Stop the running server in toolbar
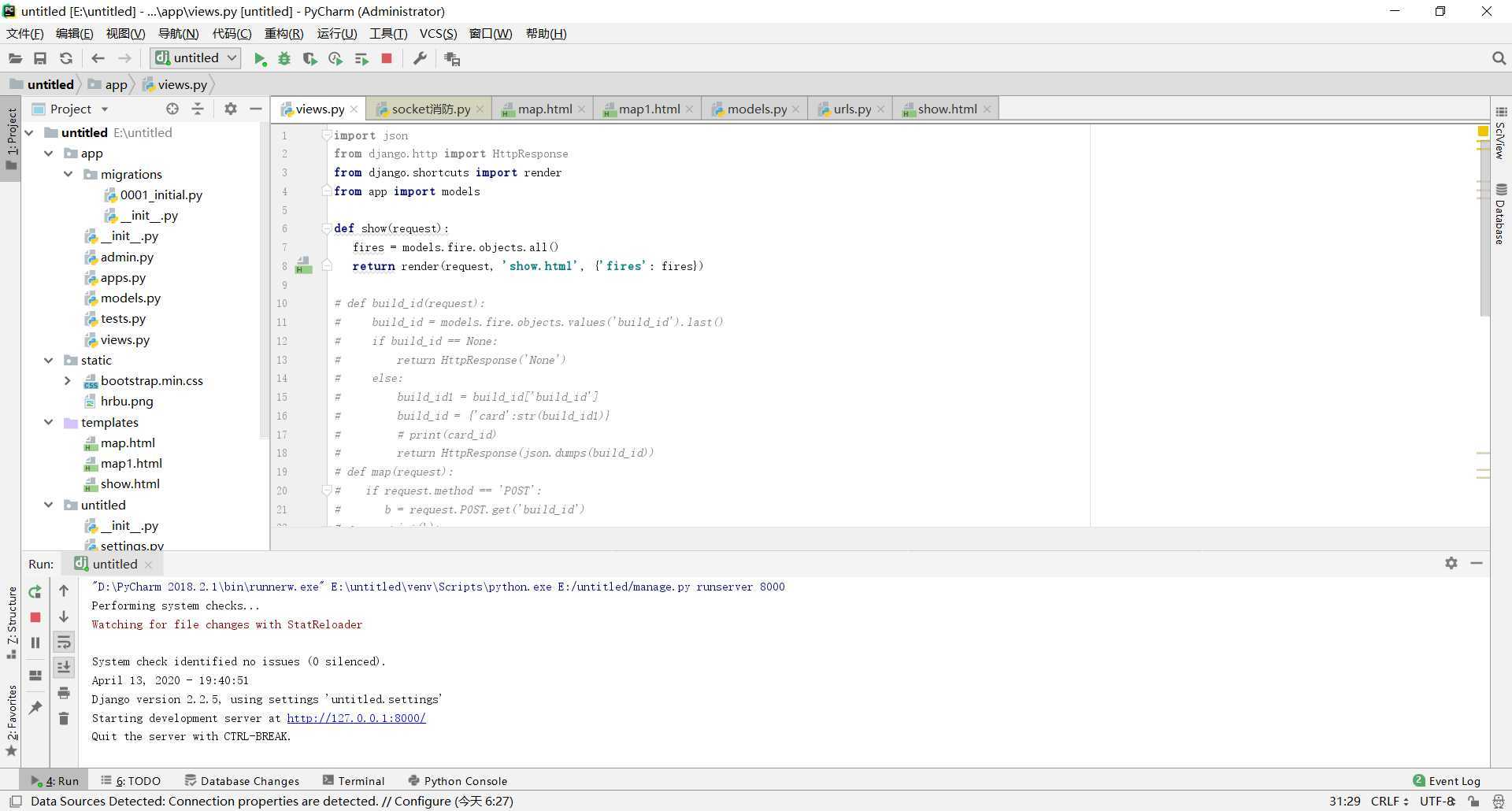The height and width of the screenshot is (811, 1512). 387,59
